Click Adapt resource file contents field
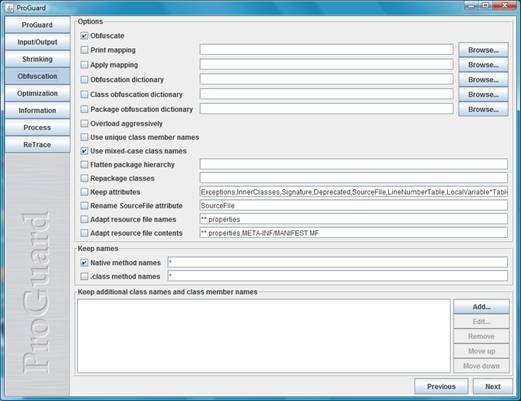This screenshot has height=401, width=521. (x=354, y=233)
